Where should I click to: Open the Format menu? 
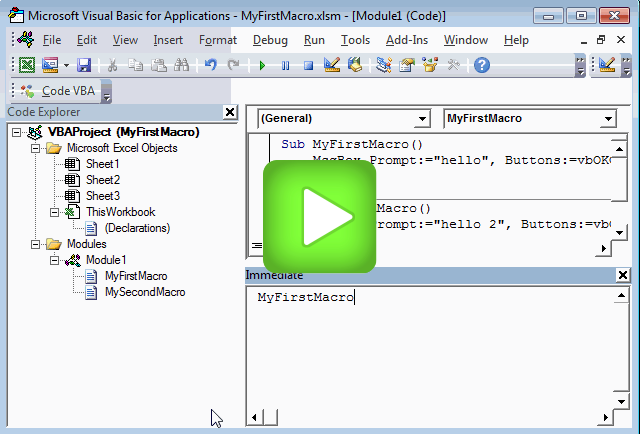tap(218, 40)
